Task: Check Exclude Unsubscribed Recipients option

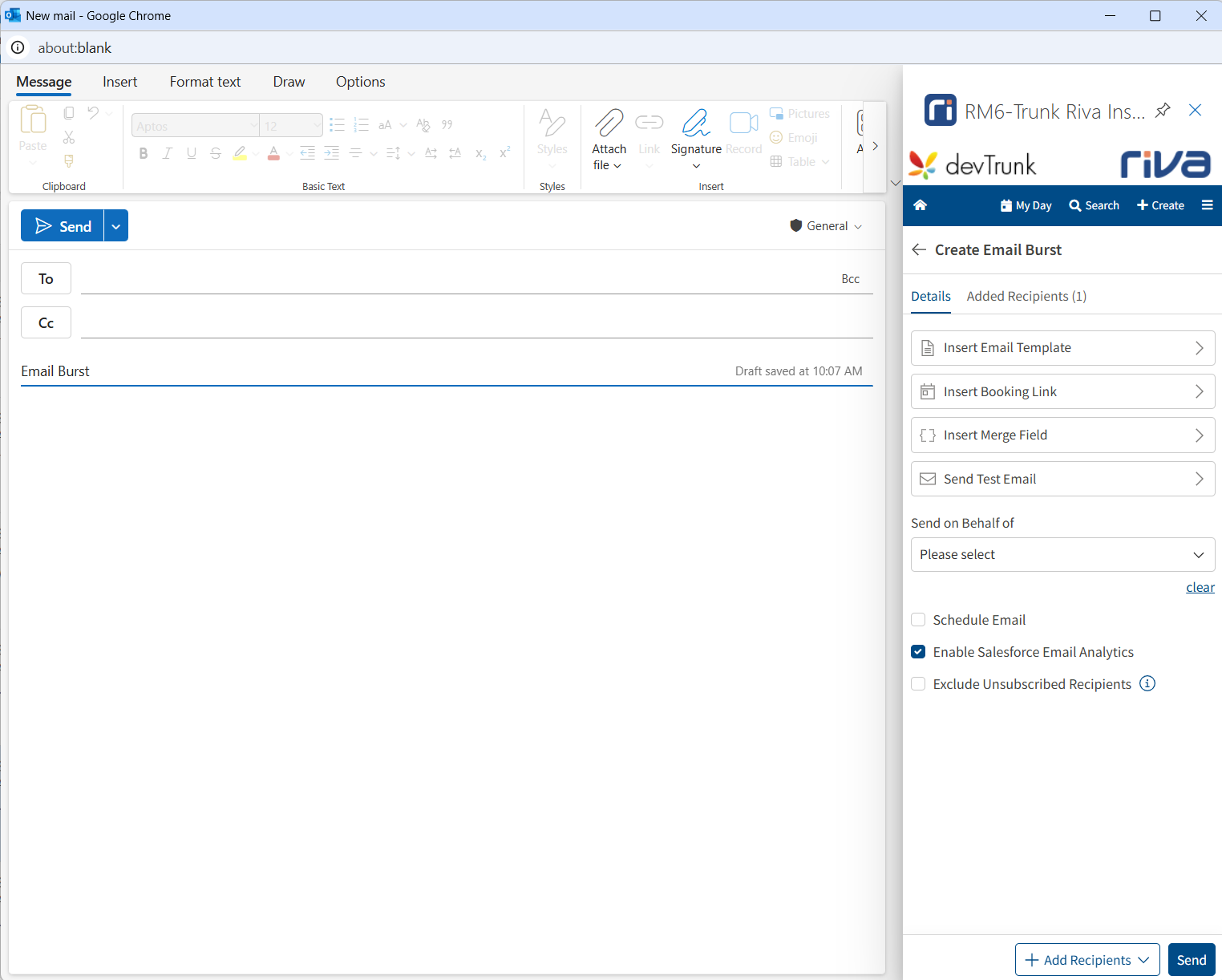Action: point(919,684)
